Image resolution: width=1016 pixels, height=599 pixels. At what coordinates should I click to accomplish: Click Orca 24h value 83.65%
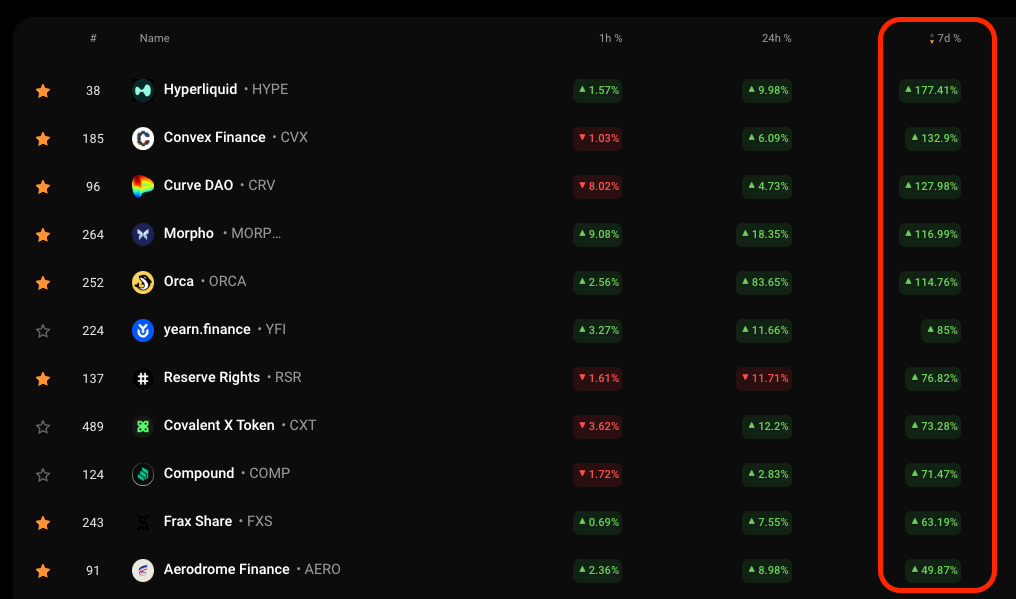tap(764, 282)
